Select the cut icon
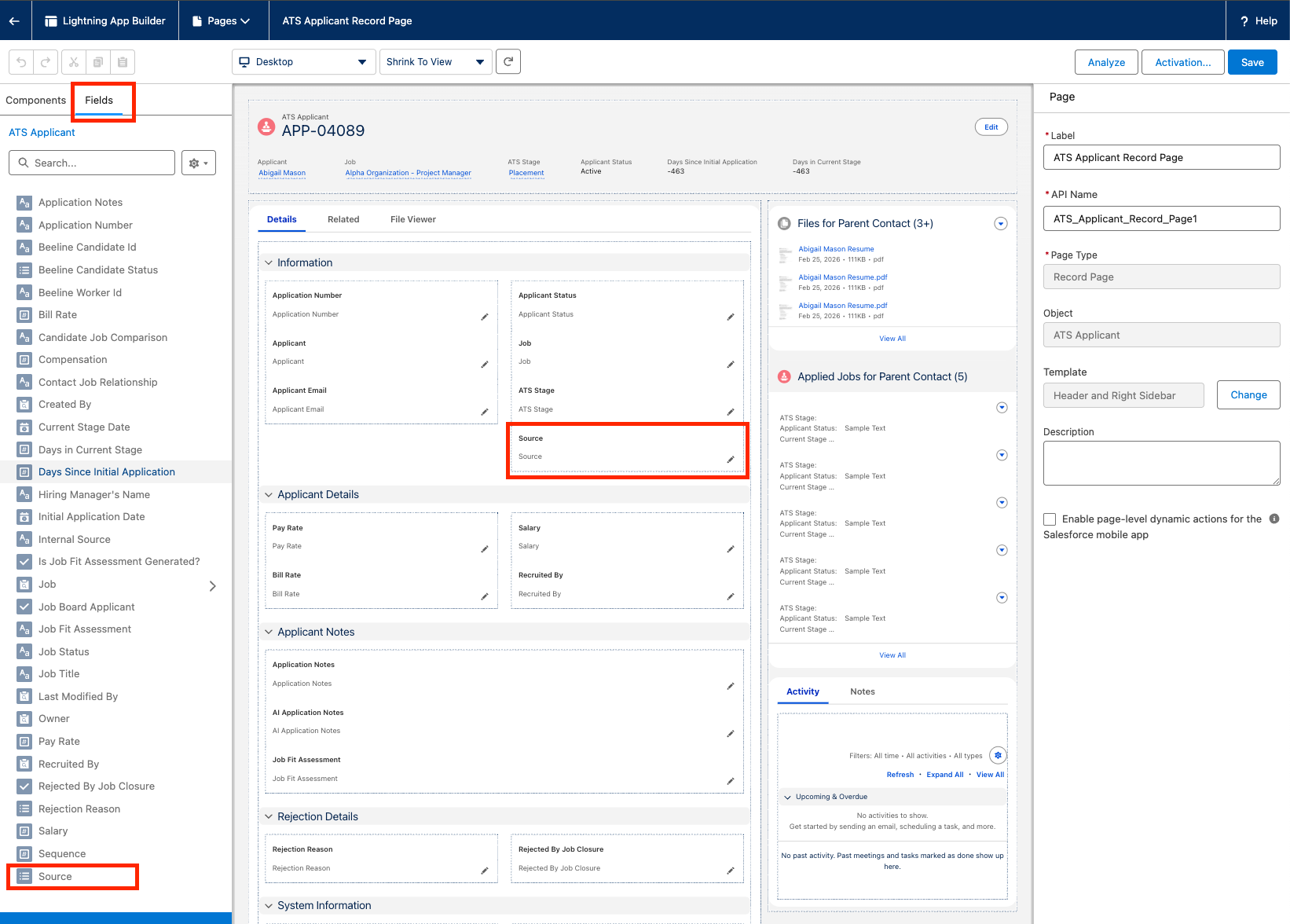This screenshot has height=924, width=1290. pyautogui.click(x=72, y=61)
